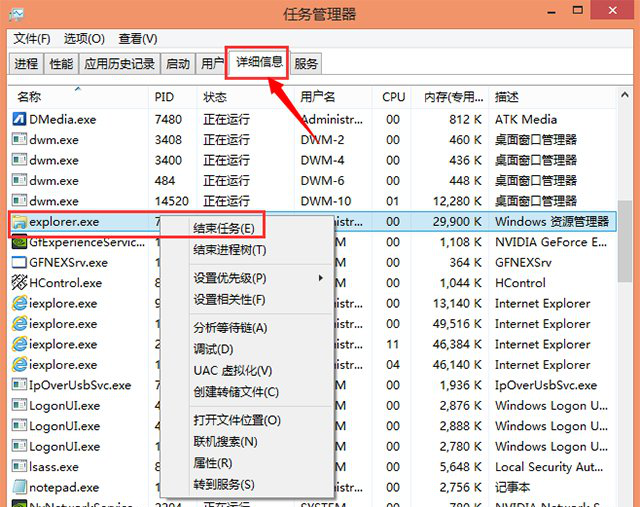
Task: Select the 46,384 K memory cell
Action: tap(457, 344)
